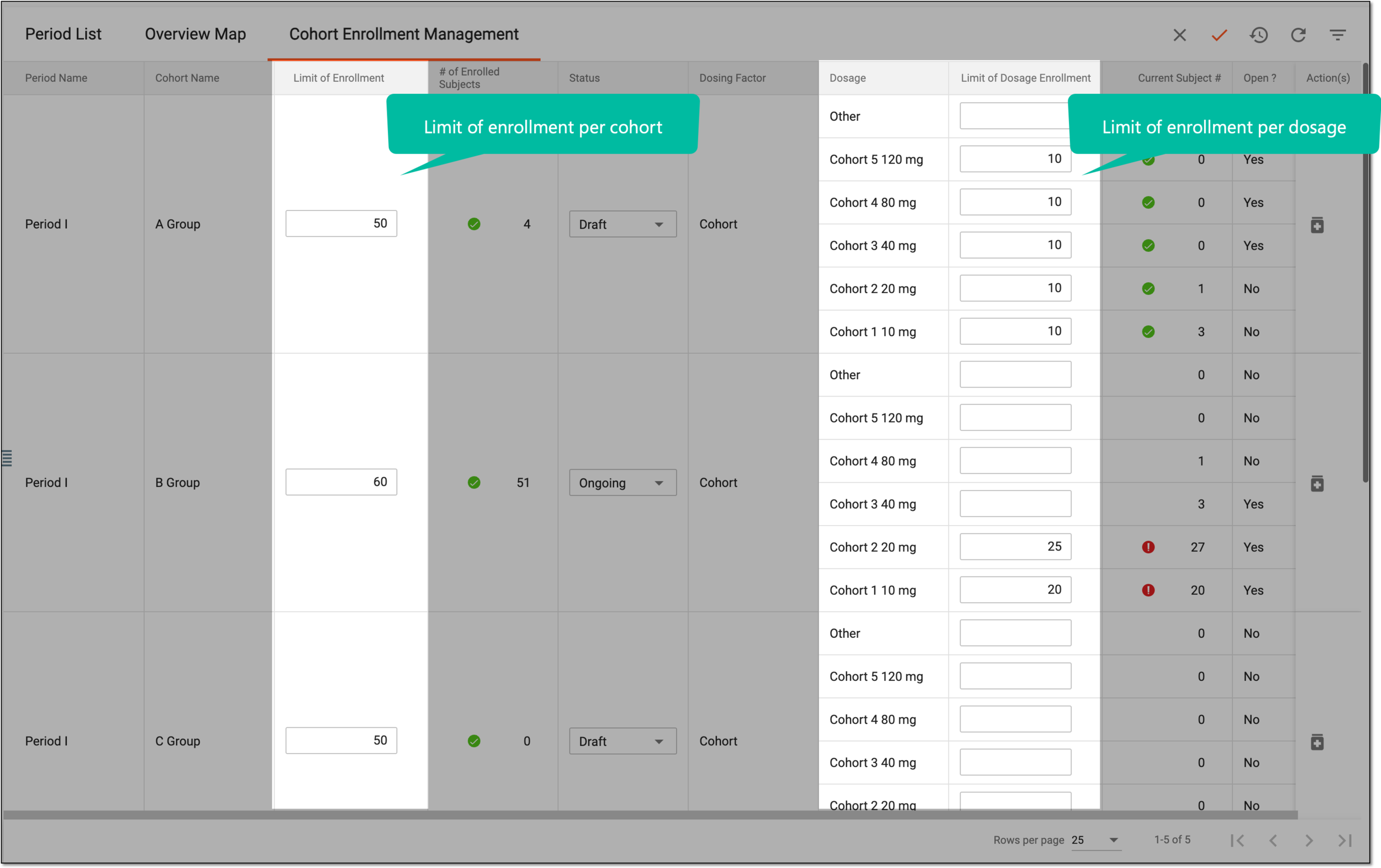
Task: Click green check status icon for A Group enrollment
Action: (x=474, y=224)
